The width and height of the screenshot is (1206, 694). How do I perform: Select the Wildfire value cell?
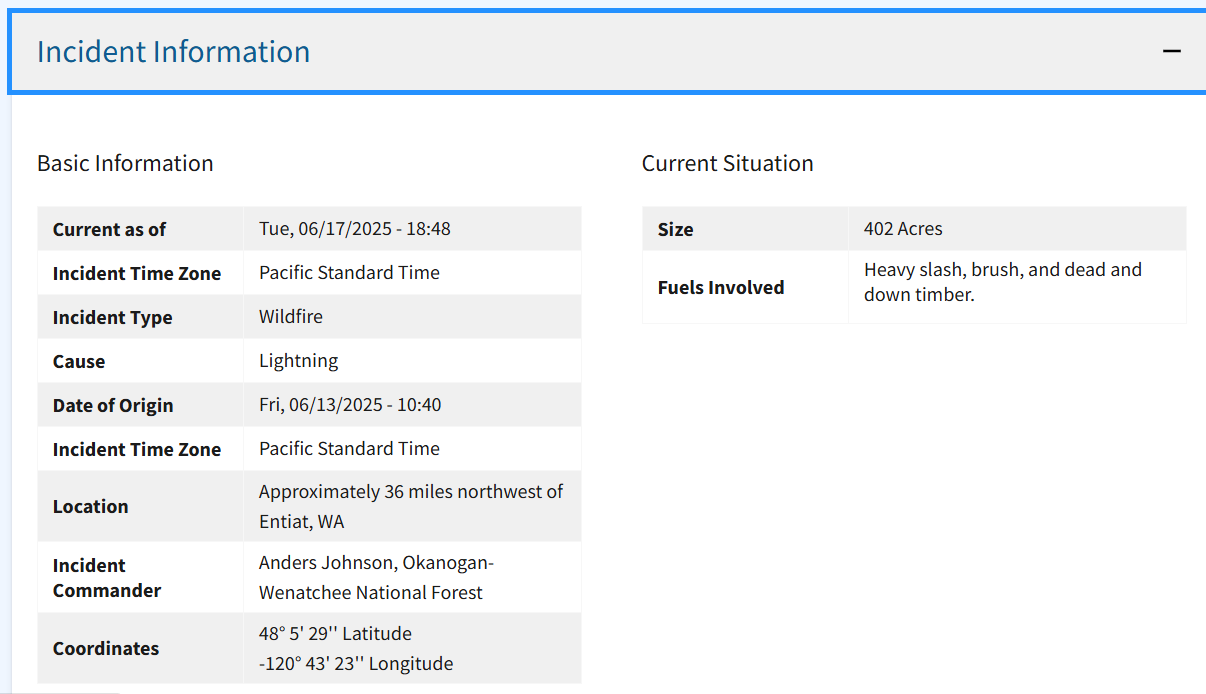tap(291, 317)
